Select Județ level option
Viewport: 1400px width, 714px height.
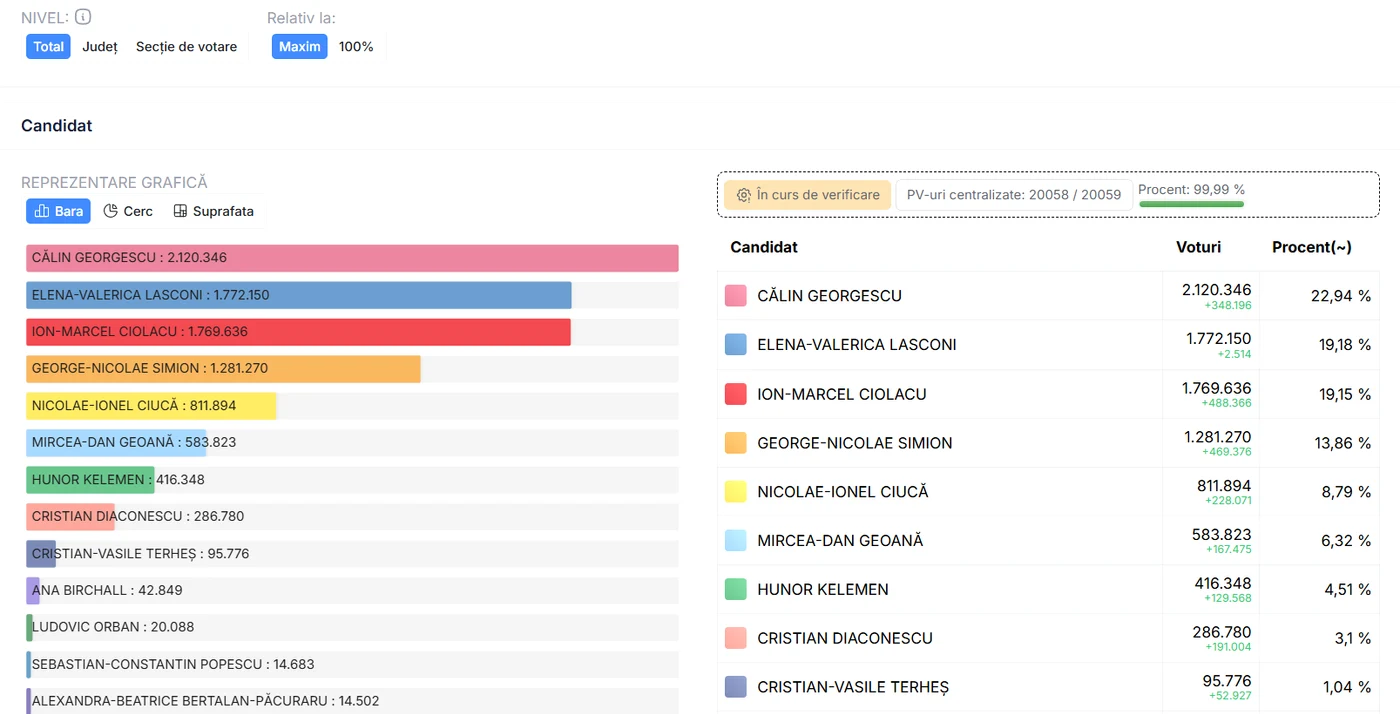pos(100,46)
